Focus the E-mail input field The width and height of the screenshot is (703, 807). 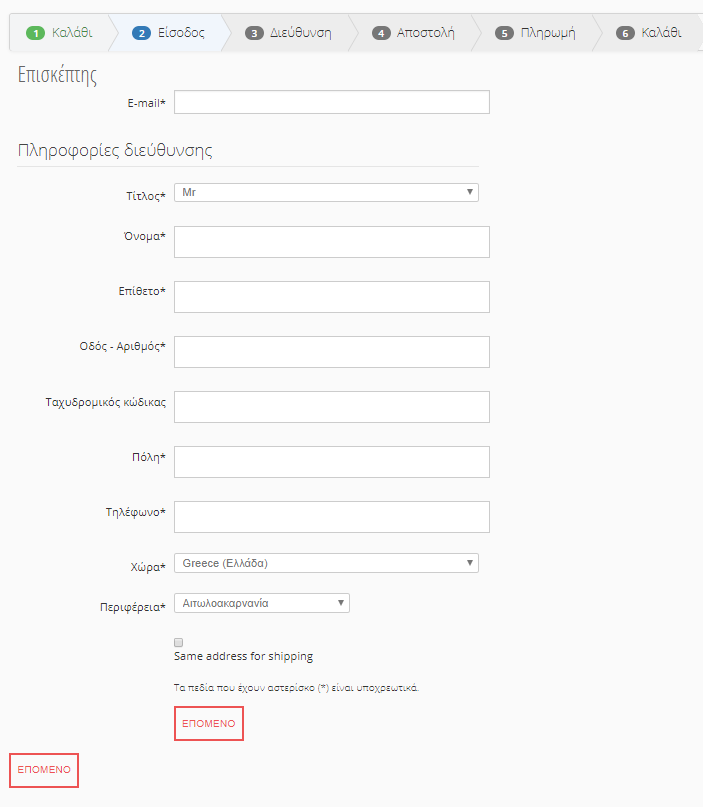[x=332, y=103]
